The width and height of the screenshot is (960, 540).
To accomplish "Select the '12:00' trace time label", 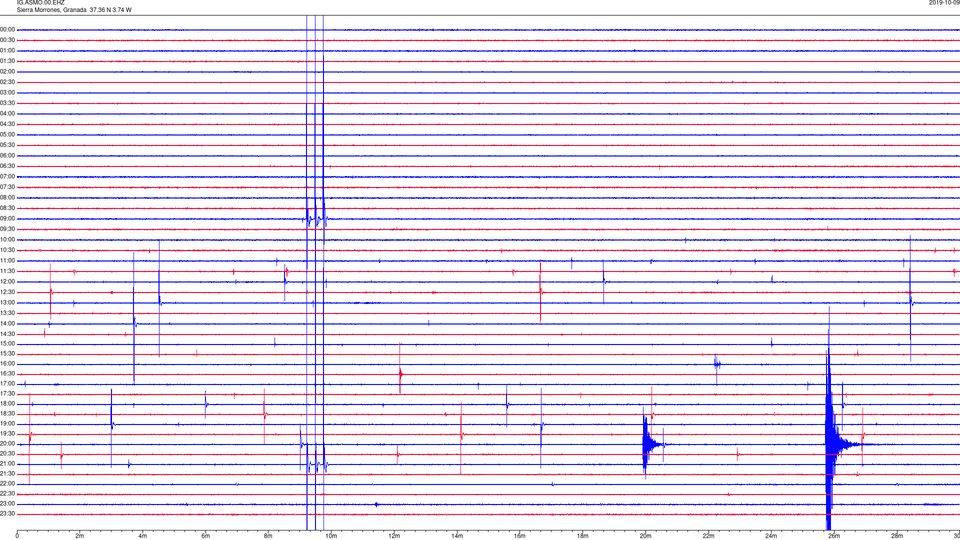I will point(7,282).
